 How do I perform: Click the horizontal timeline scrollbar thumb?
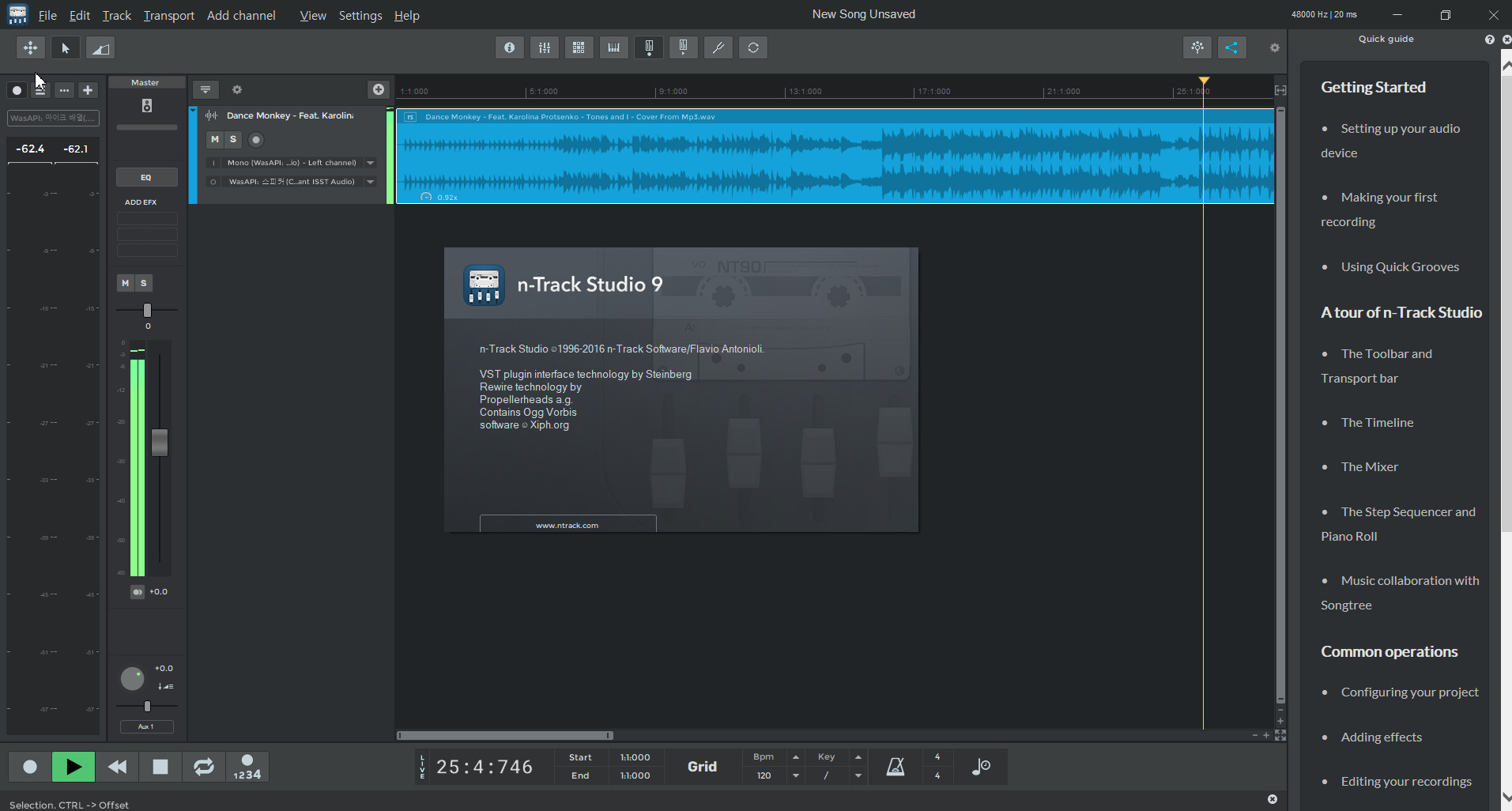(505, 735)
